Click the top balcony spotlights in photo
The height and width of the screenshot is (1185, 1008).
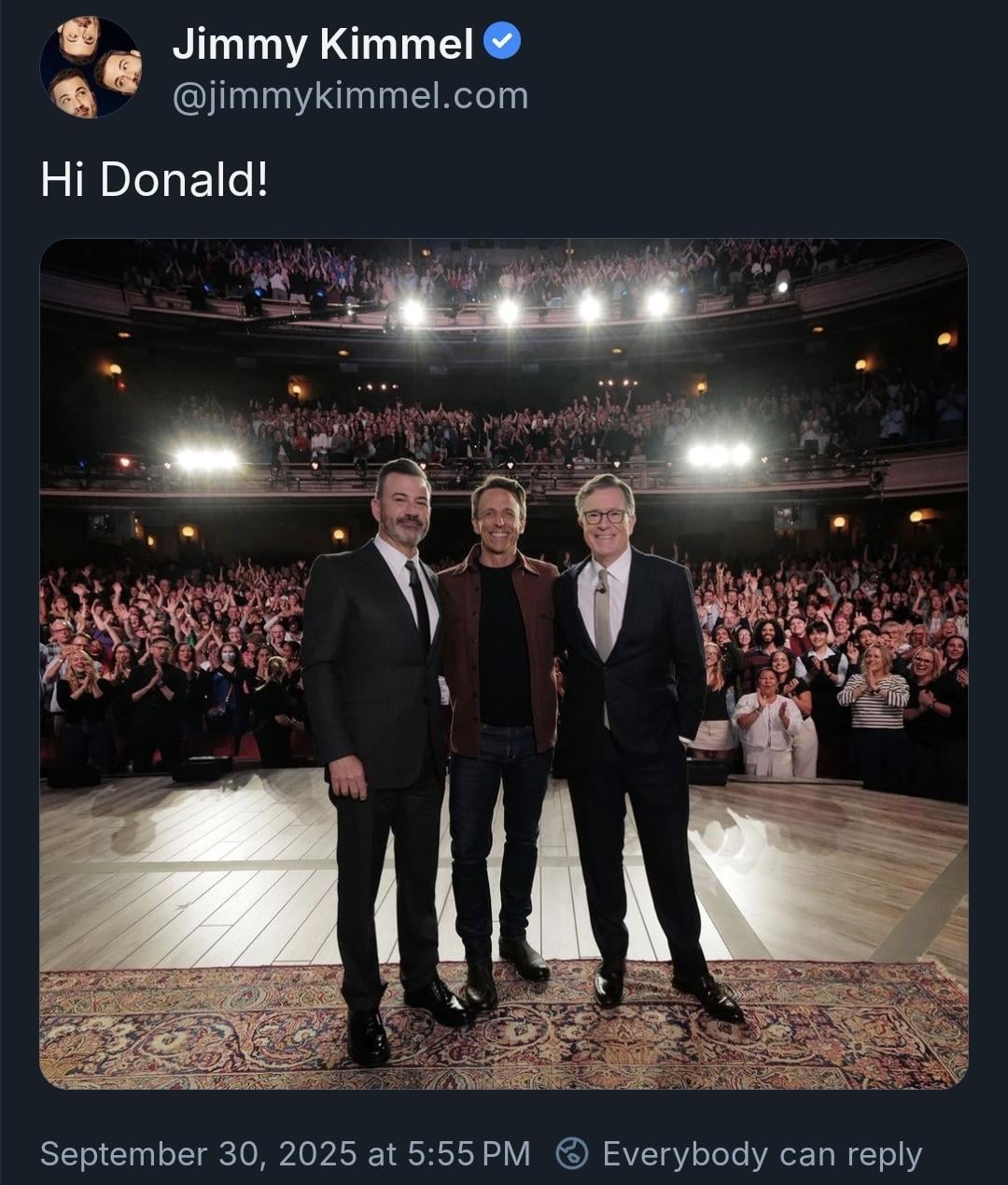pyautogui.click(x=546, y=309)
